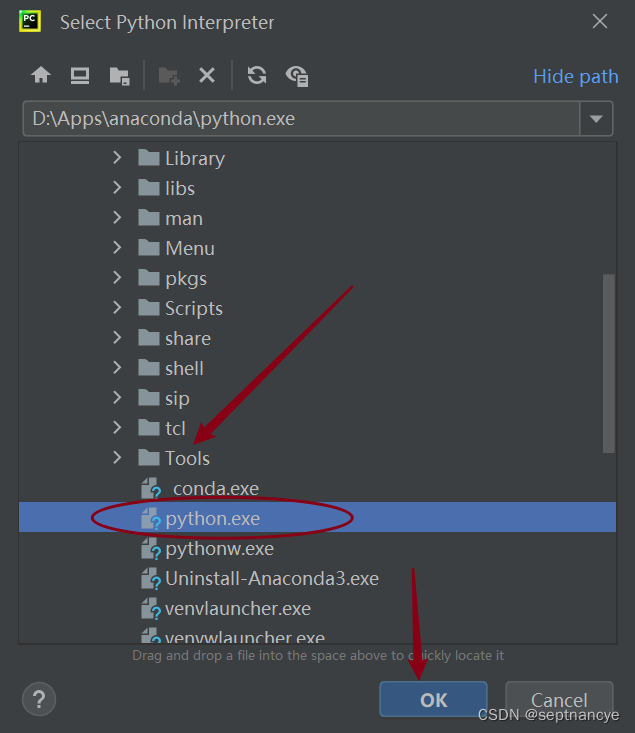Expand the pkgs folder
The width and height of the screenshot is (635, 733).
(x=117, y=278)
